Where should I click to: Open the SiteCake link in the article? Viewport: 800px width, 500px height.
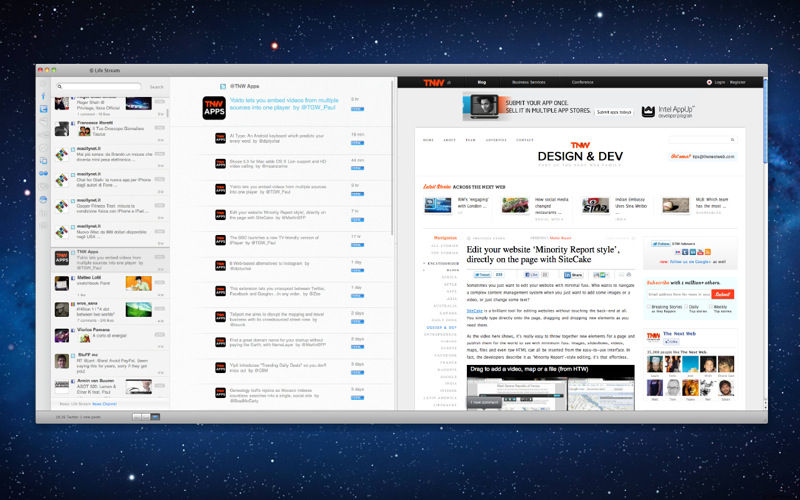(x=474, y=311)
